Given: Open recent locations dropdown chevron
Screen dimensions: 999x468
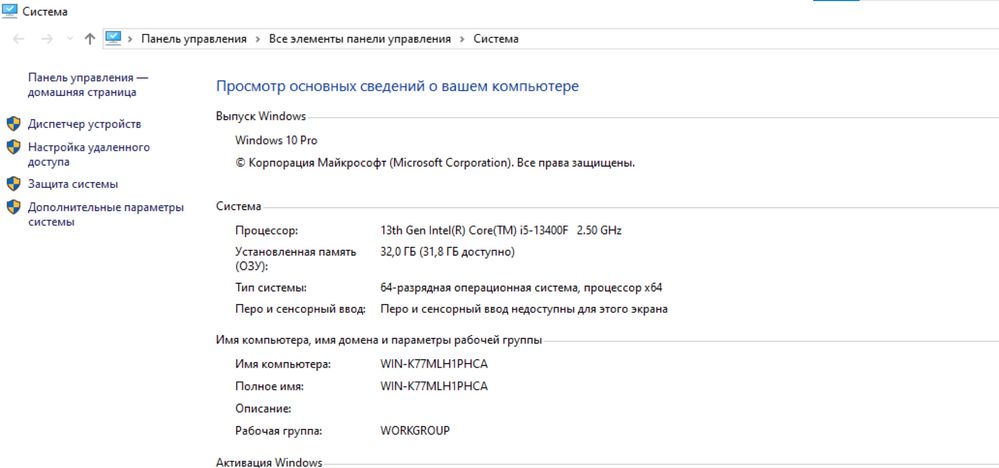Looking at the screenshot, I should [x=70, y=39].
